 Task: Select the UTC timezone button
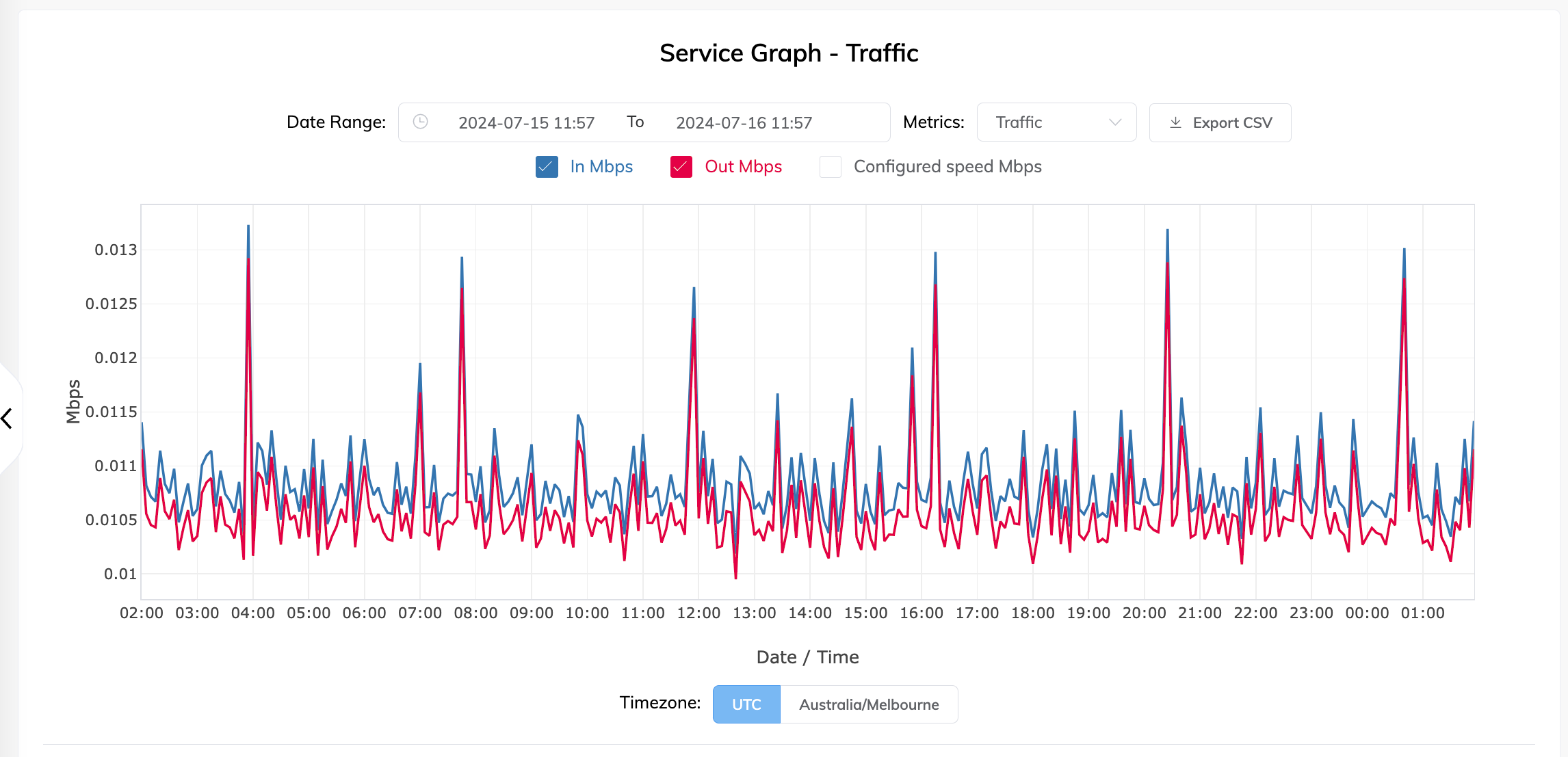click(746, 704)
